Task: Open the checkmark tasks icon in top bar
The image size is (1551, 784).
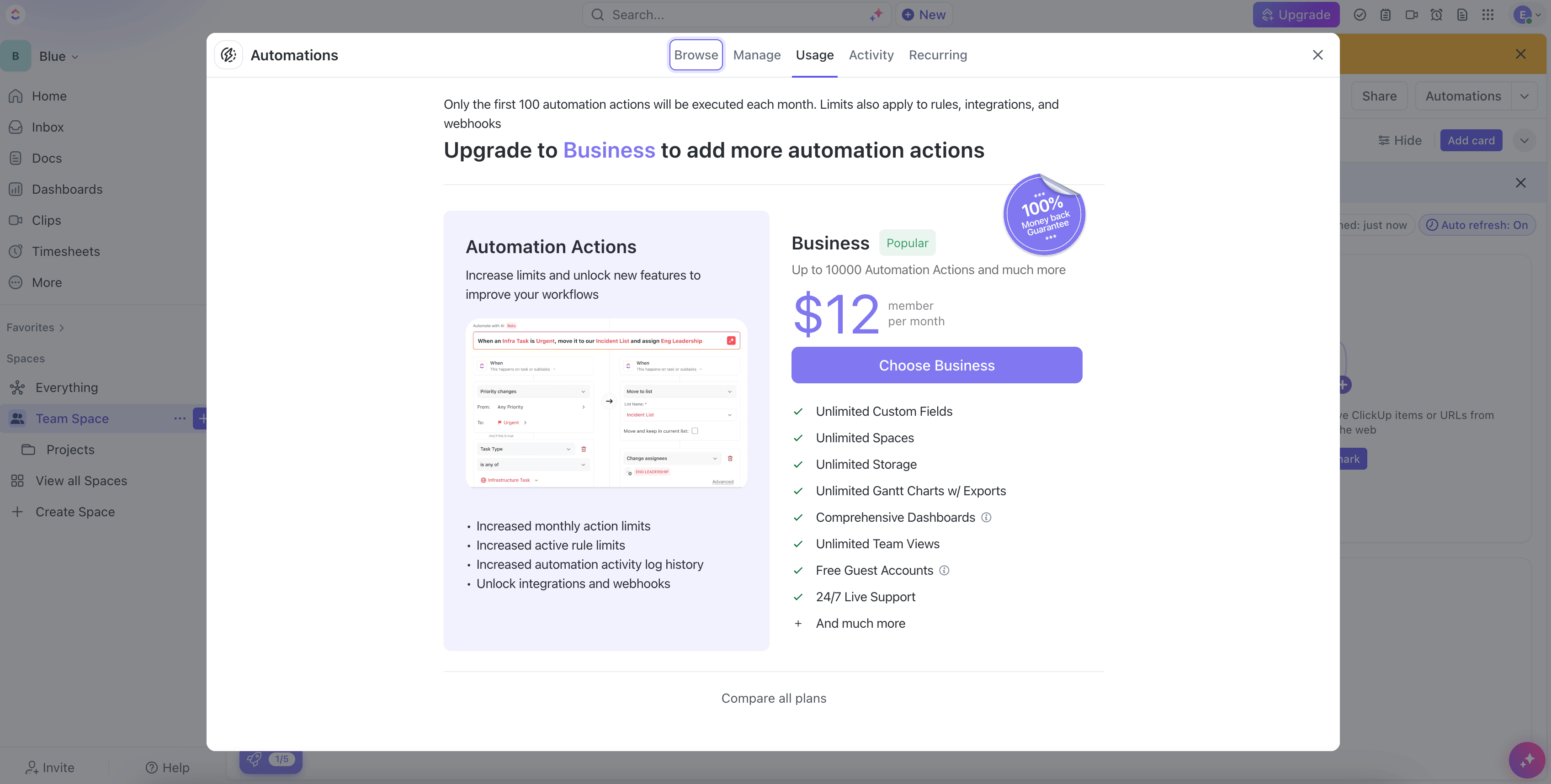Action: coord(1360,15)
